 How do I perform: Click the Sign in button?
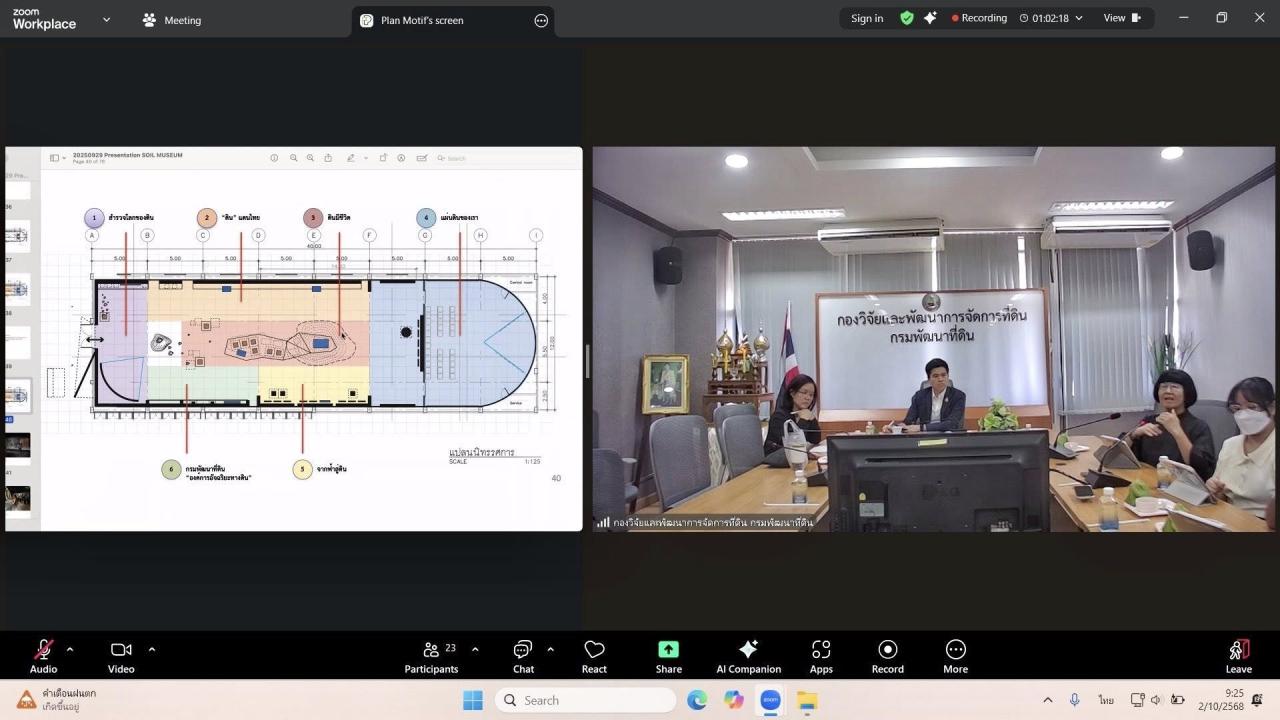(x=867, y=18)
